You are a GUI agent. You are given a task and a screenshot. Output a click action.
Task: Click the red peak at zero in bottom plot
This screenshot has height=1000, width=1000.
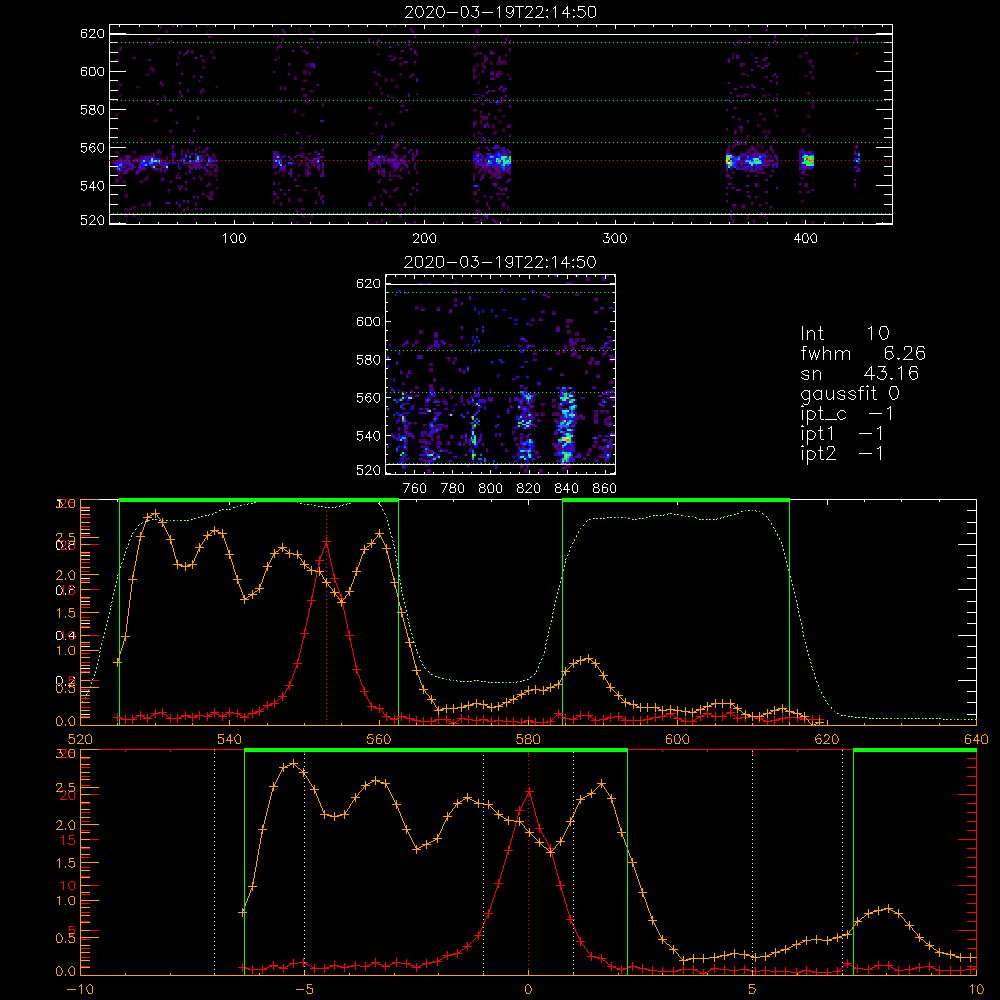tap(529, 791)
